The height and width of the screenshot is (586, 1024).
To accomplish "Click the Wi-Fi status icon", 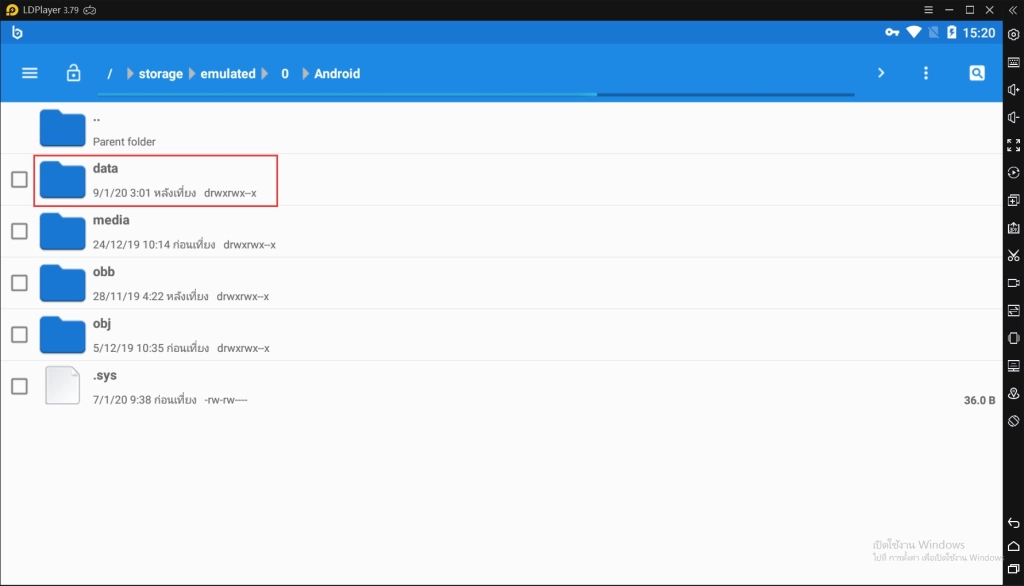I will coord(914,32).
